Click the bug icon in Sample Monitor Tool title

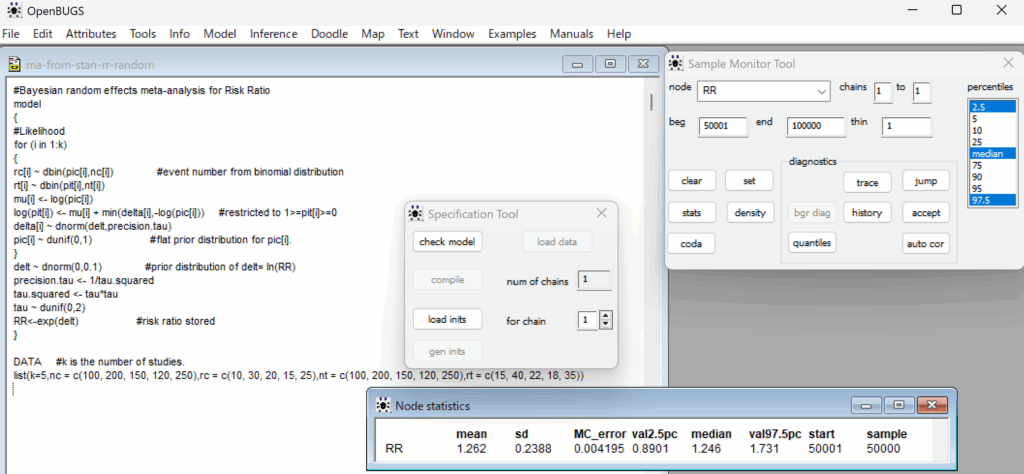[x=677, y=63]
